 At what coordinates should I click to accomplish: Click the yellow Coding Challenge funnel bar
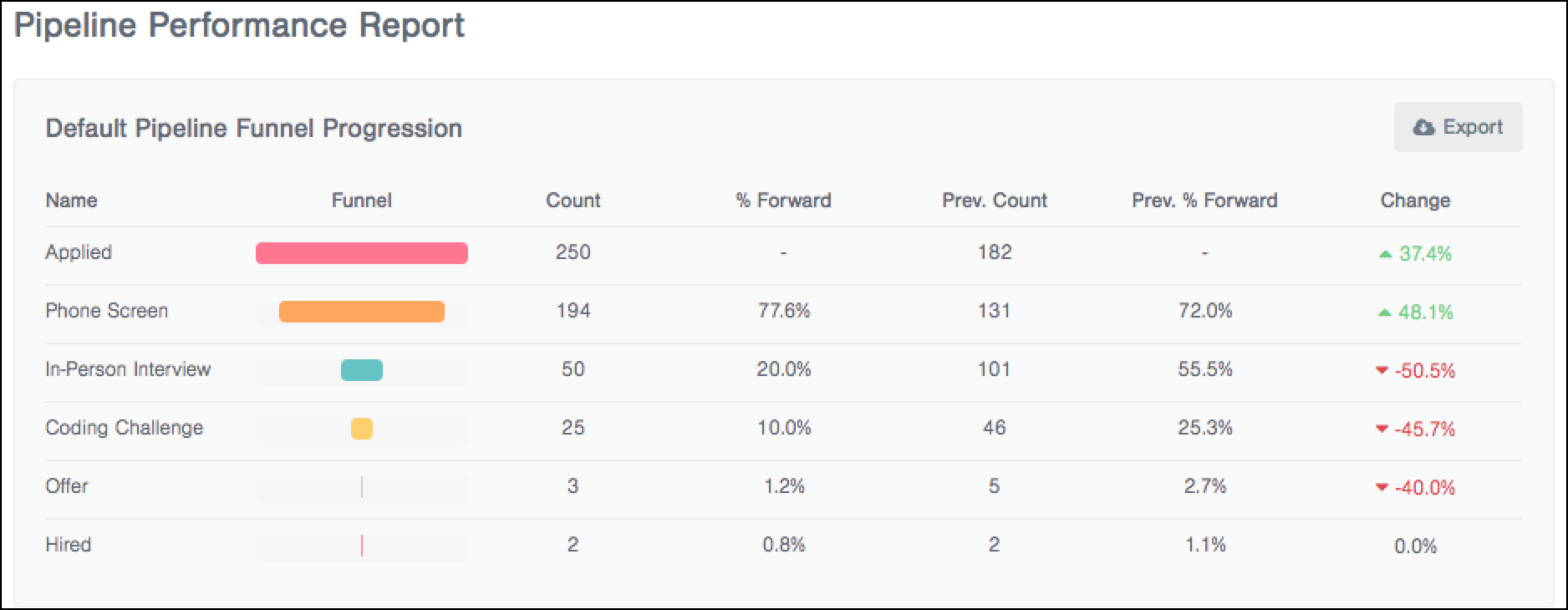362,429
